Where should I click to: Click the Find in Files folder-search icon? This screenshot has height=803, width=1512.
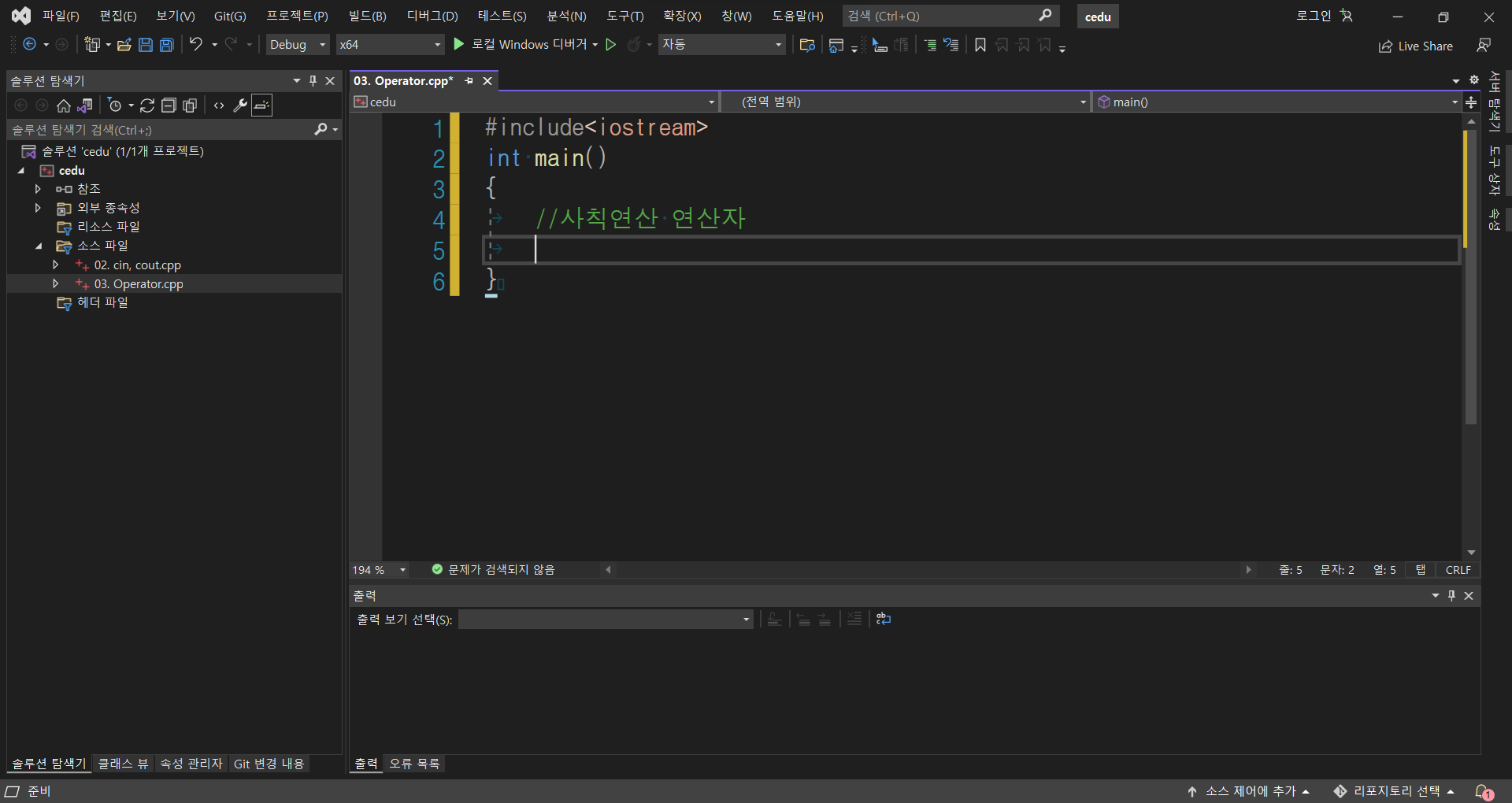pos(807,45)
